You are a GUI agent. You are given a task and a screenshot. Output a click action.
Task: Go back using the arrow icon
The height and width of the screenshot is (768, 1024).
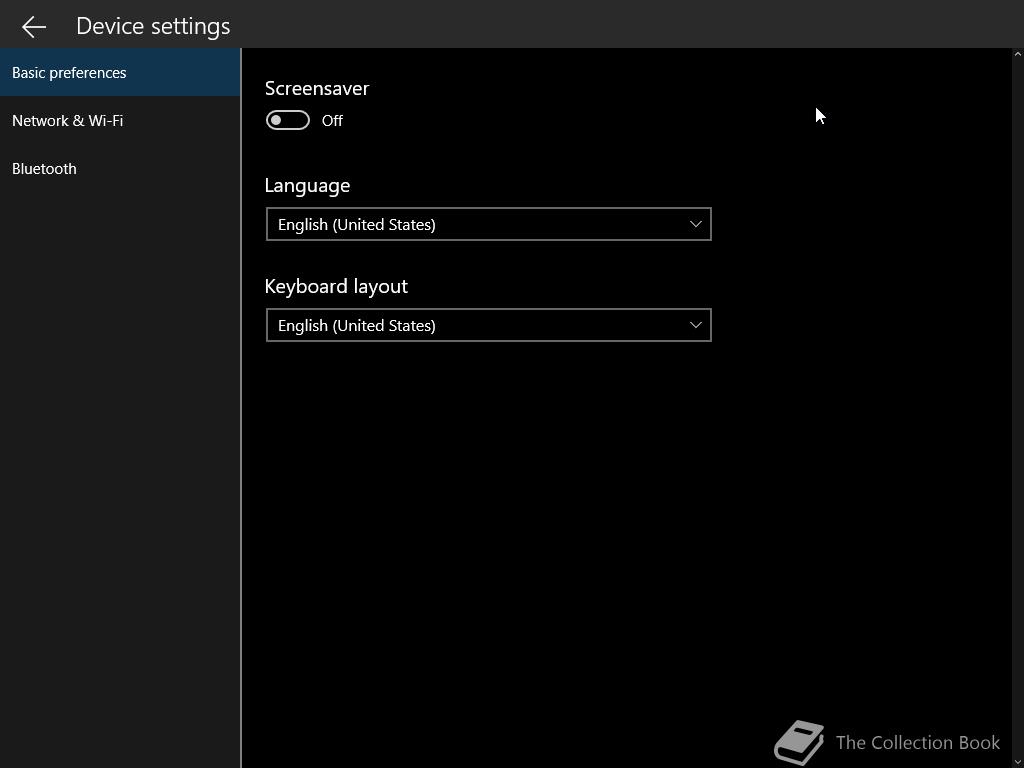point(33,26)
